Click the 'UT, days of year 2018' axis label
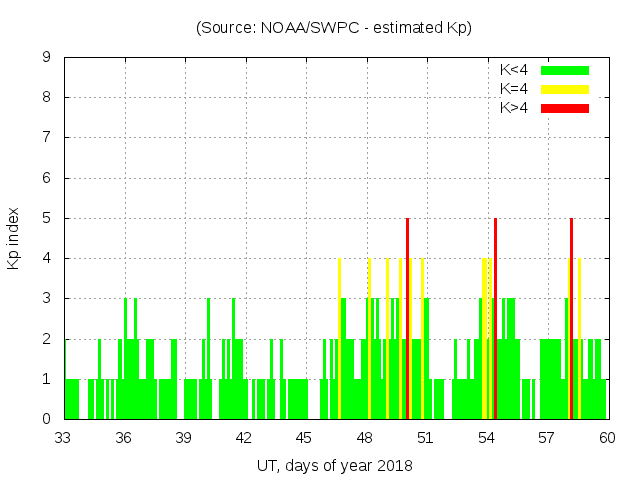This screenshot has width=640, height=480. (x=333, y=465)
